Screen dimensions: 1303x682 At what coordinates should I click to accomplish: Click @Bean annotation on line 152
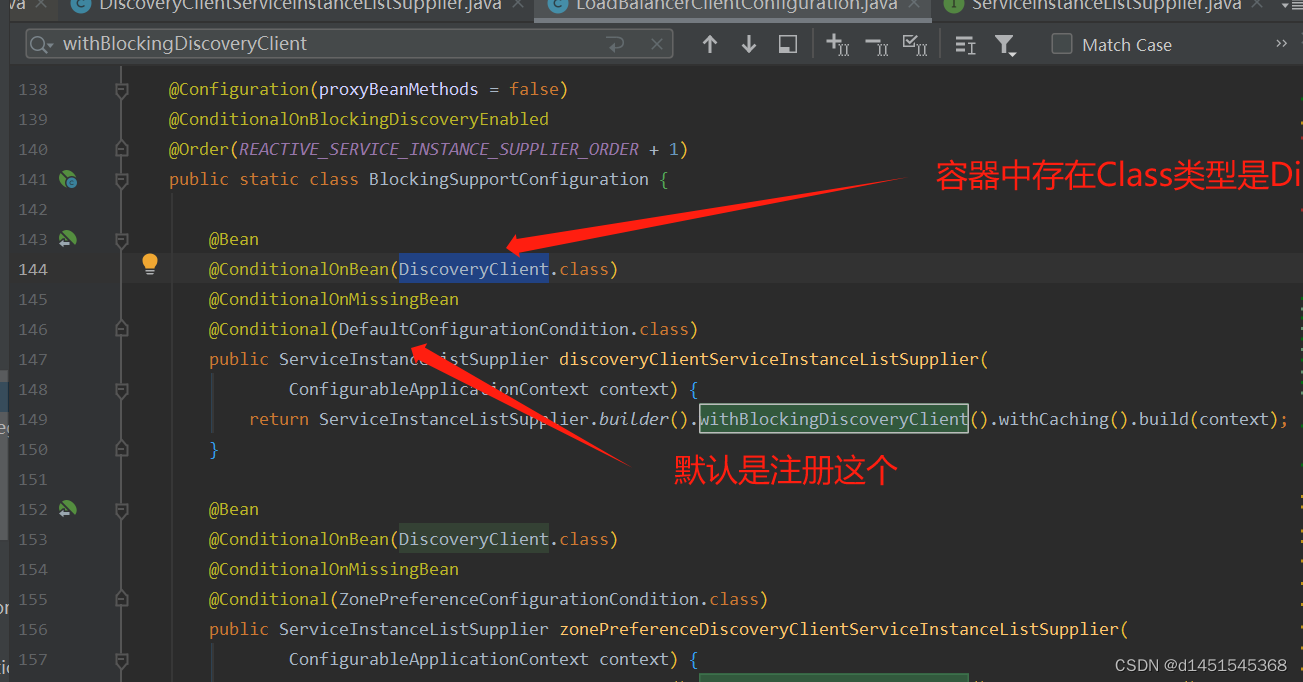[x=234, y=509]
